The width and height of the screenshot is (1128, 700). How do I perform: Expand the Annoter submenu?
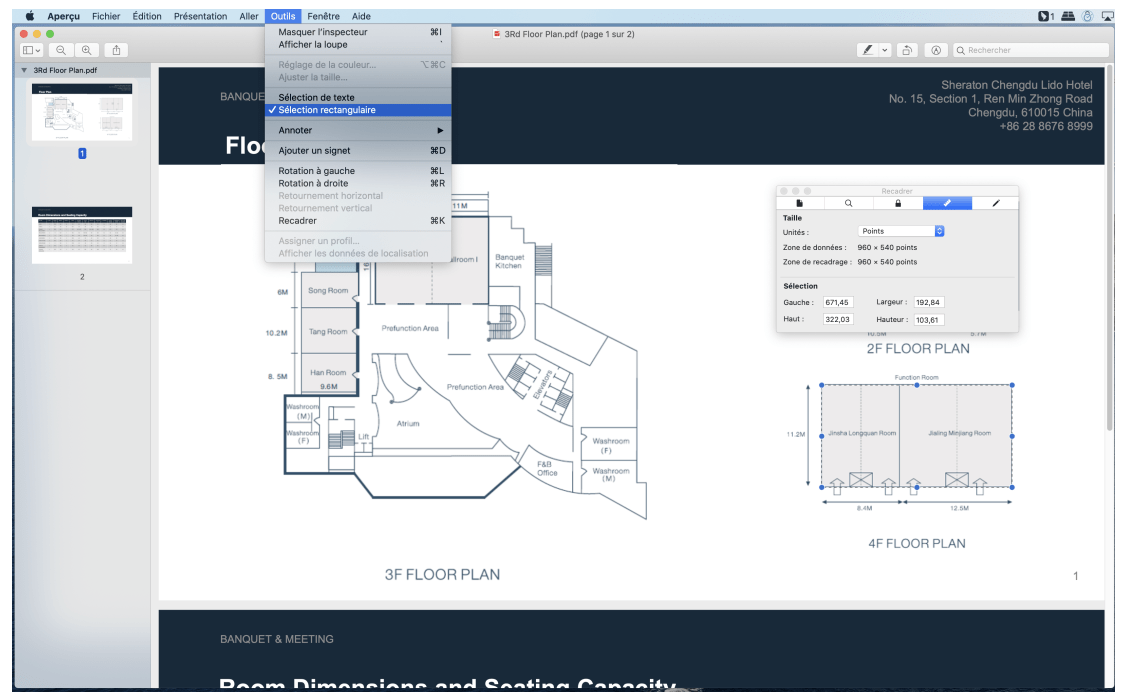[358, 130]
